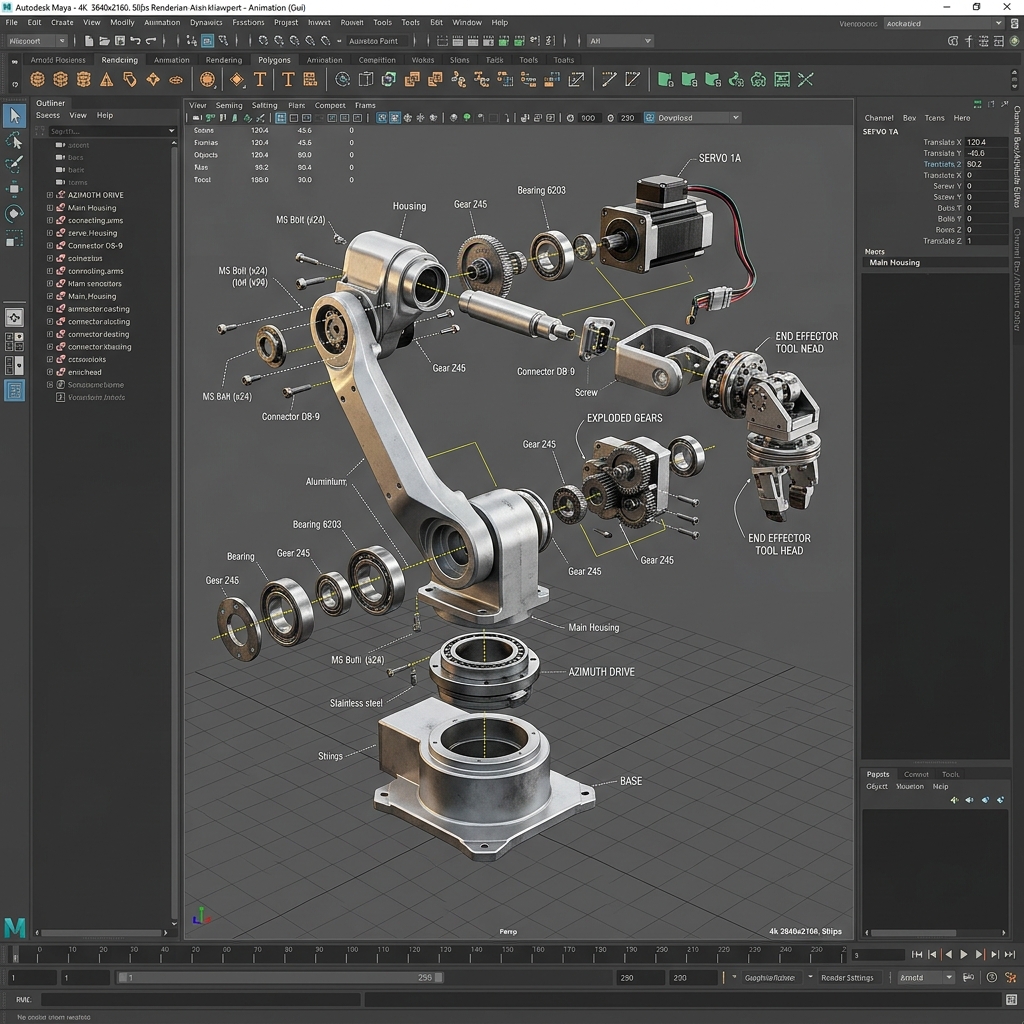Open a scene with the folder icon
Viewport: 1024px width, 1024px height.
click(104, 40)
